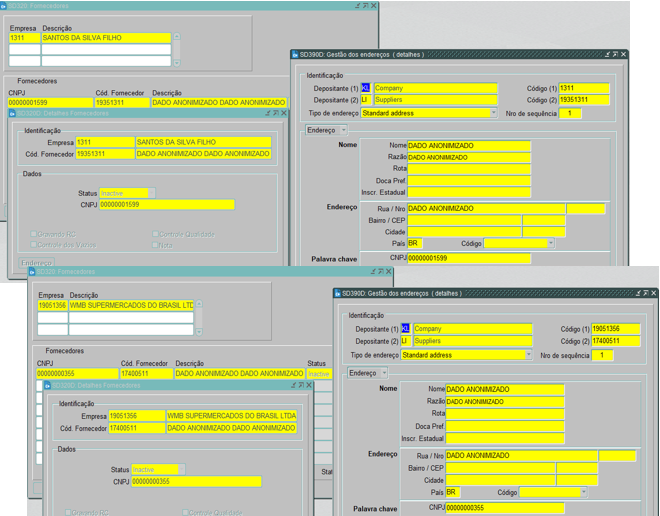The width and height of the screenshot is (660, 516).
Task: Click title icon of SD390D window with Código 19051356
Action: tap(338, 294)
